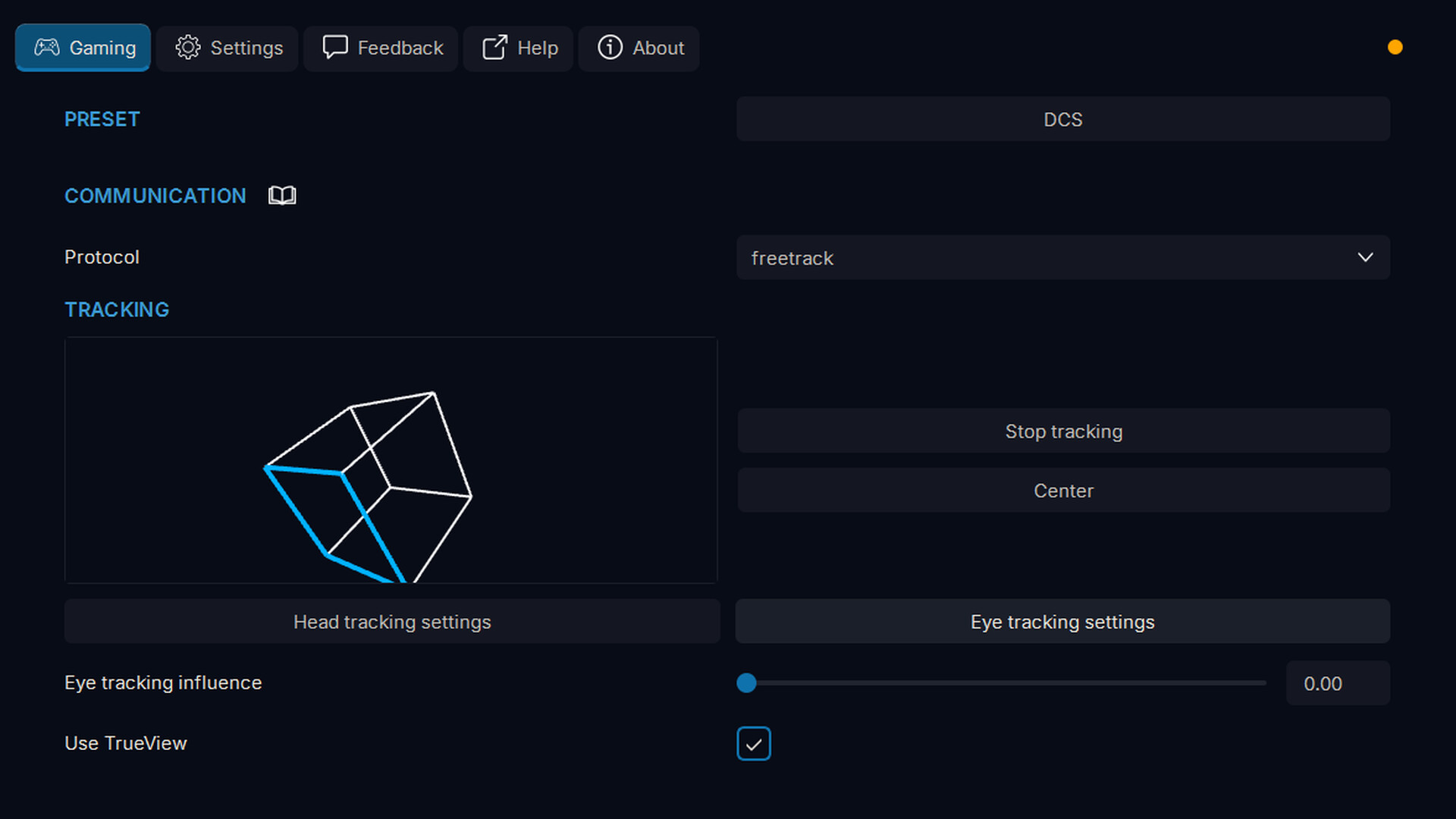Click the external link Help icon
Viewport: 1456px width, 819px height.
(x=495, y=48)
